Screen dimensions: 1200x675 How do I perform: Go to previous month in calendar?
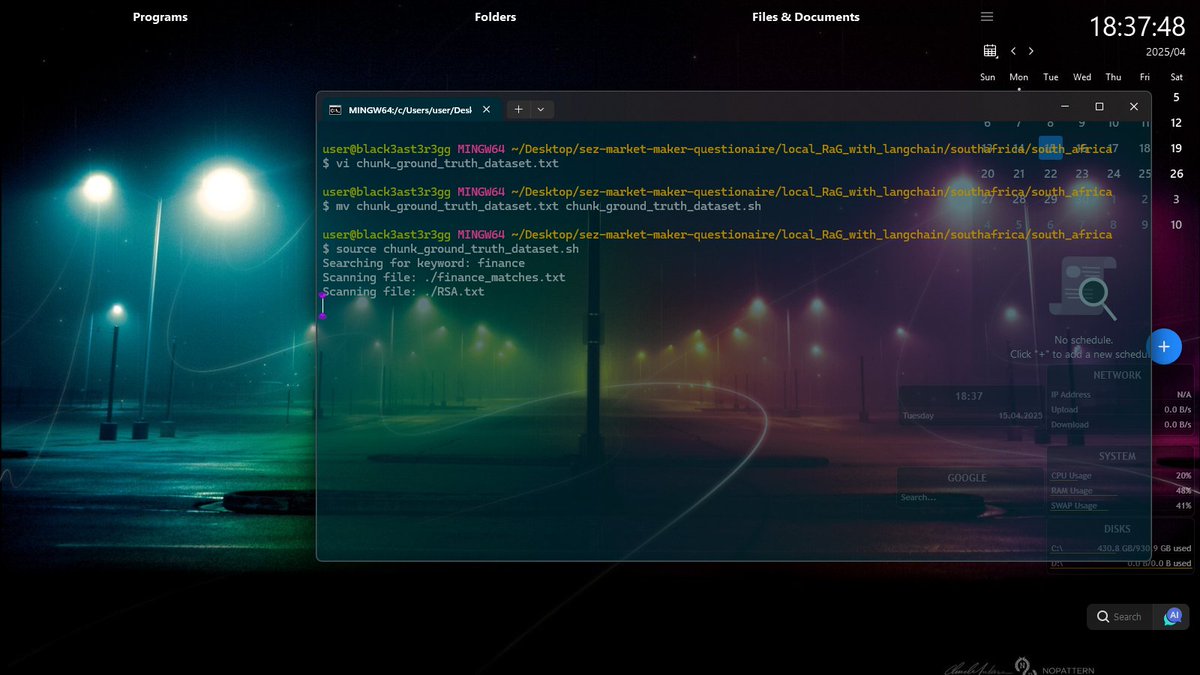(1013, 51)
